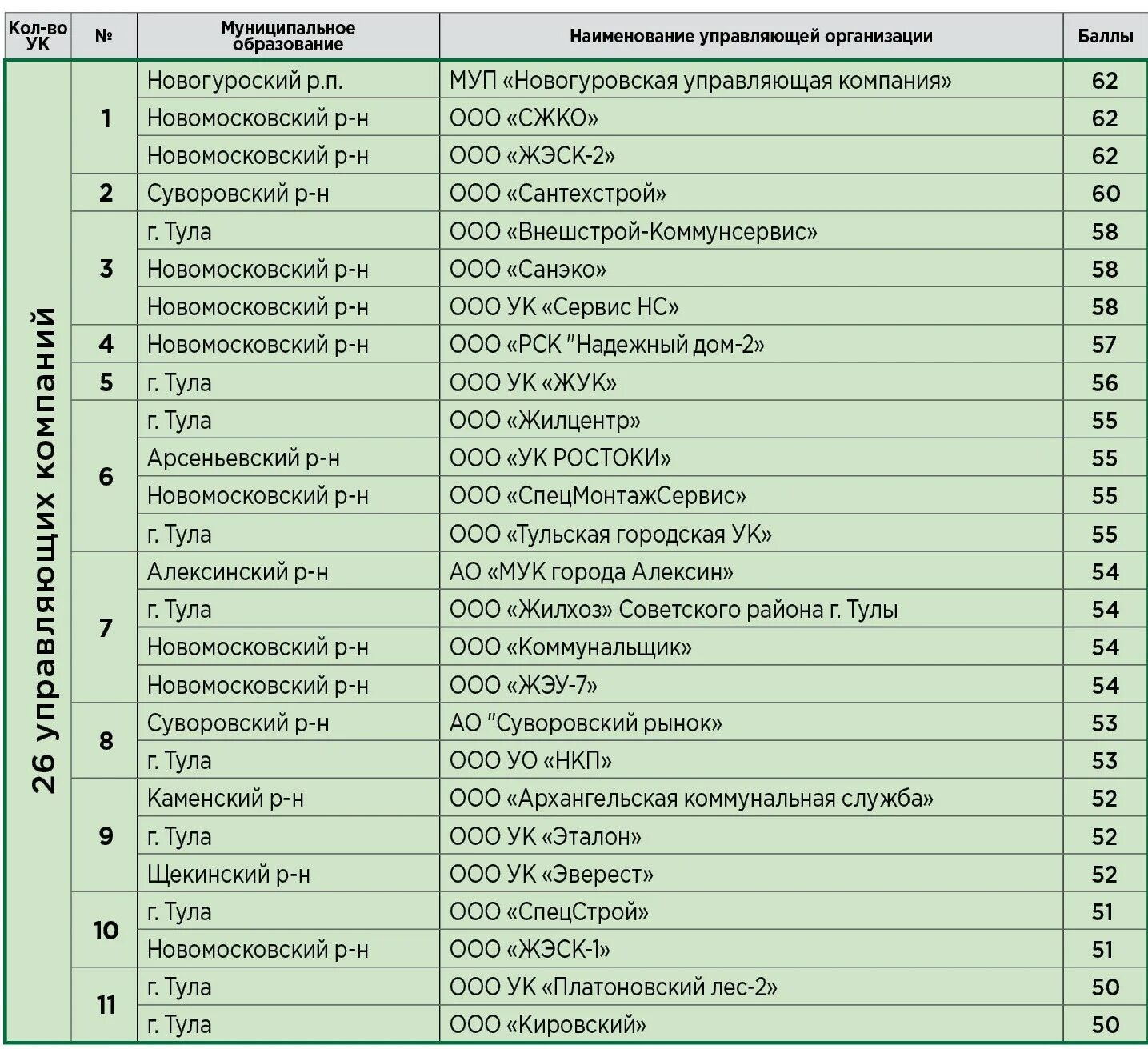Select rank number «11» cell
The image size is (1148, 1049).
105,1006
